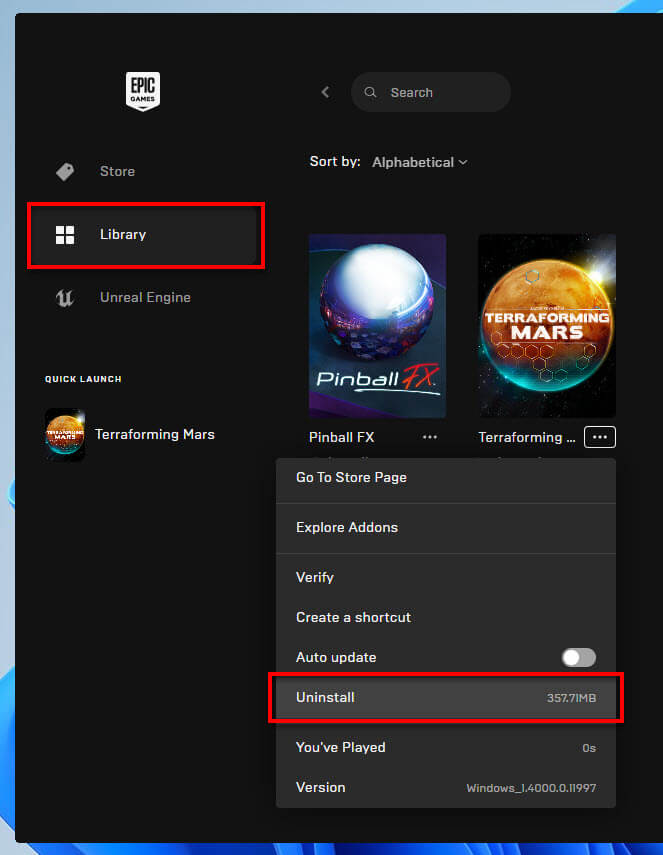Screen dimensions: 663x855
Task: Open Pinball FX three-dot options
Action: click(430, 437)
